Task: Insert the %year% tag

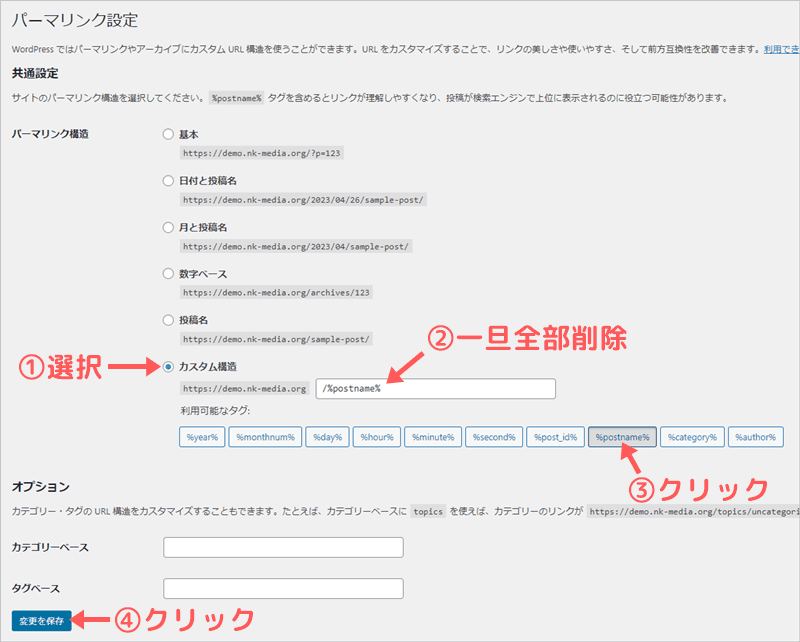Action: pos(202,437)
